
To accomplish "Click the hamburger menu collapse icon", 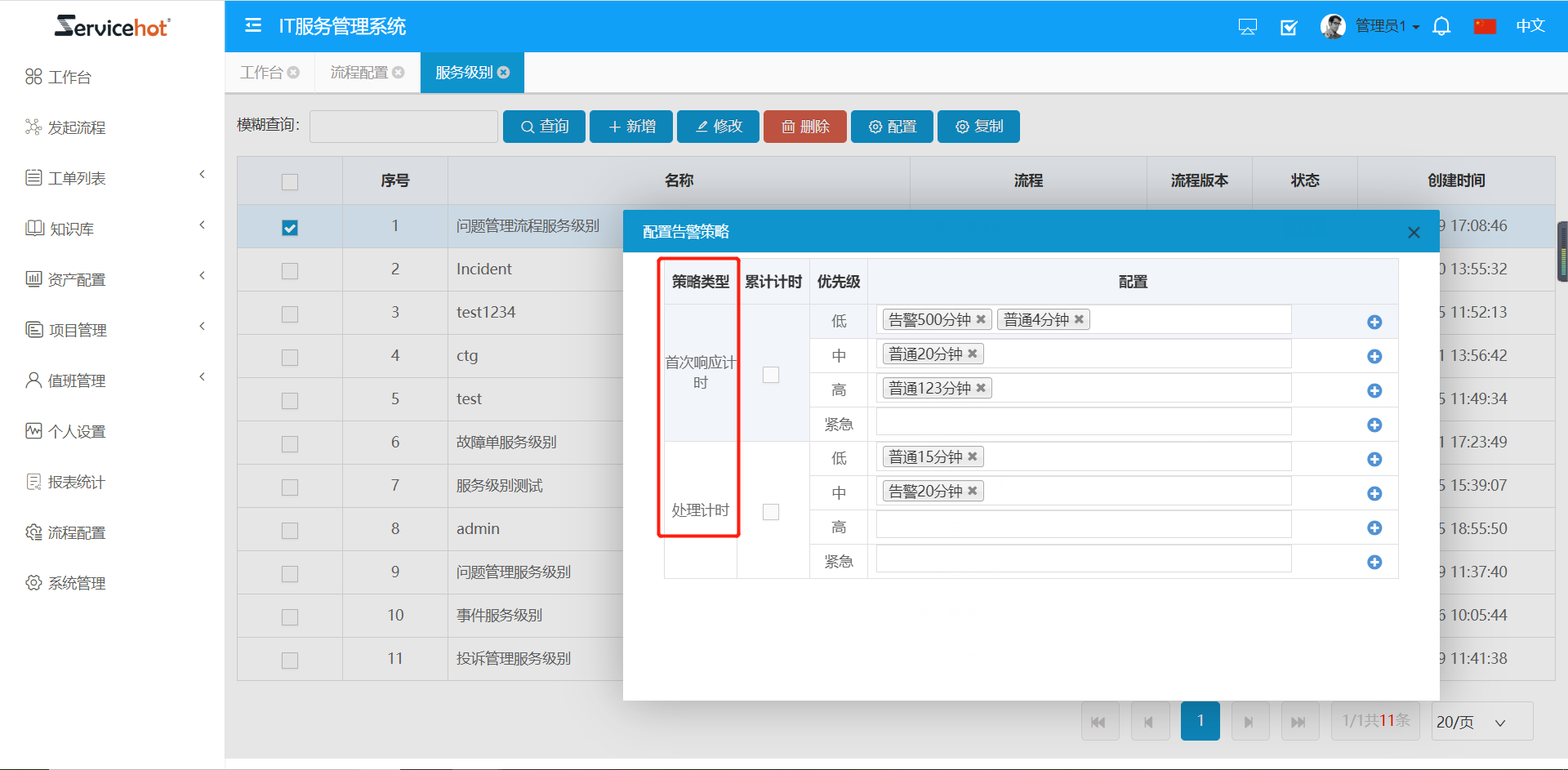I will pyautogui.click(x=253, y=26).
